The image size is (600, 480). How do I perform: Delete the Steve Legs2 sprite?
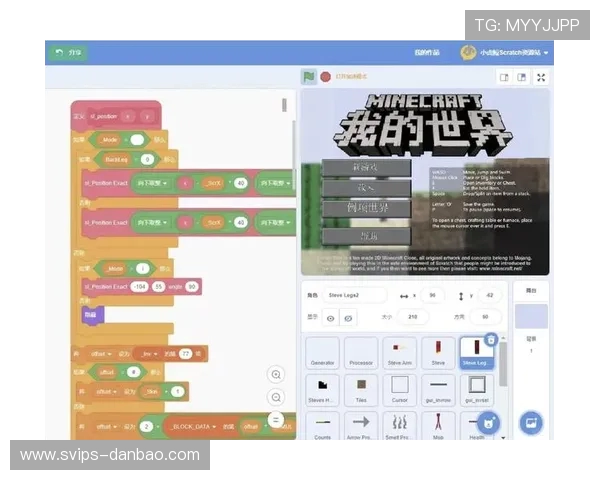click(491, 341)
